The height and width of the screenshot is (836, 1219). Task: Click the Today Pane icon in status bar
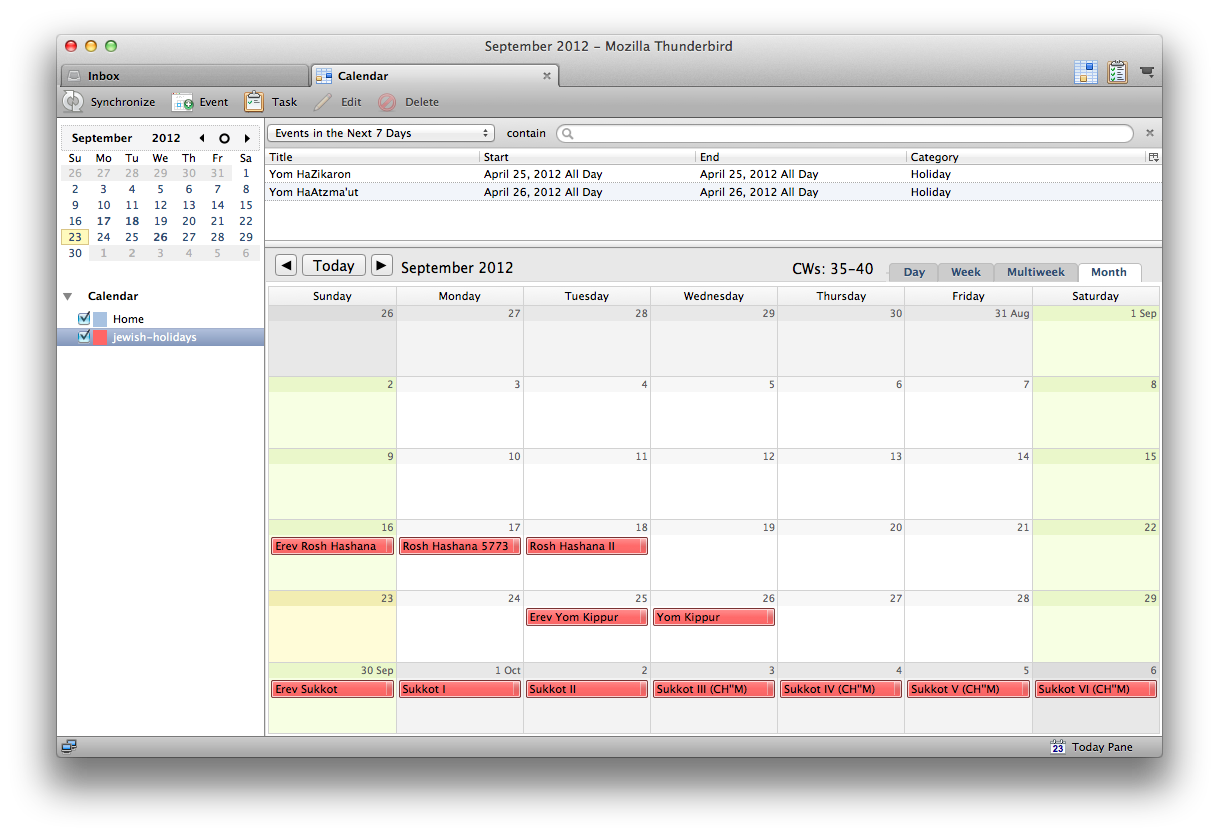(x=1058, y=747)
